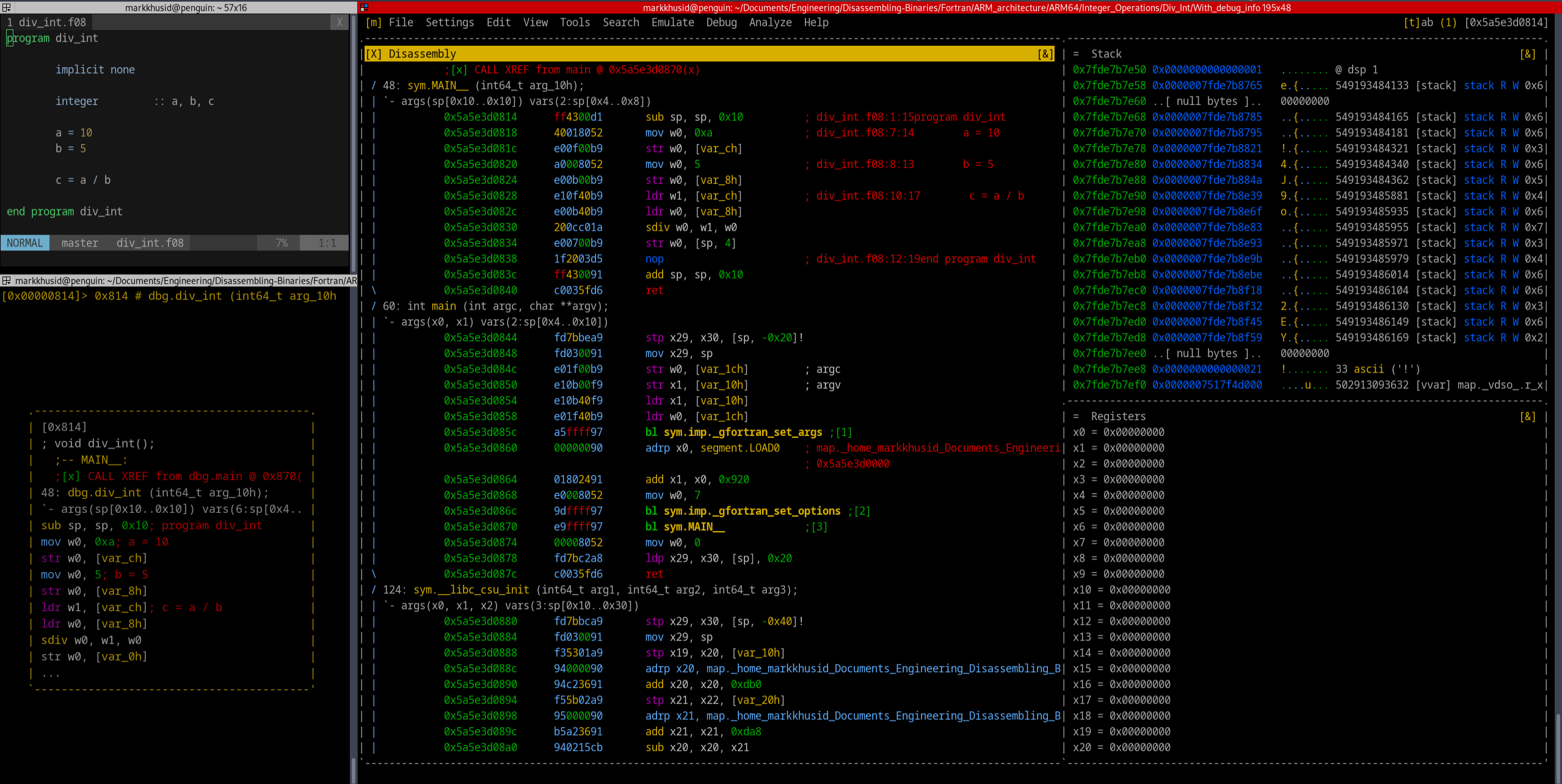Open the Tools menu
This screenshot has width=1562, height=784.
click(575, 23)
